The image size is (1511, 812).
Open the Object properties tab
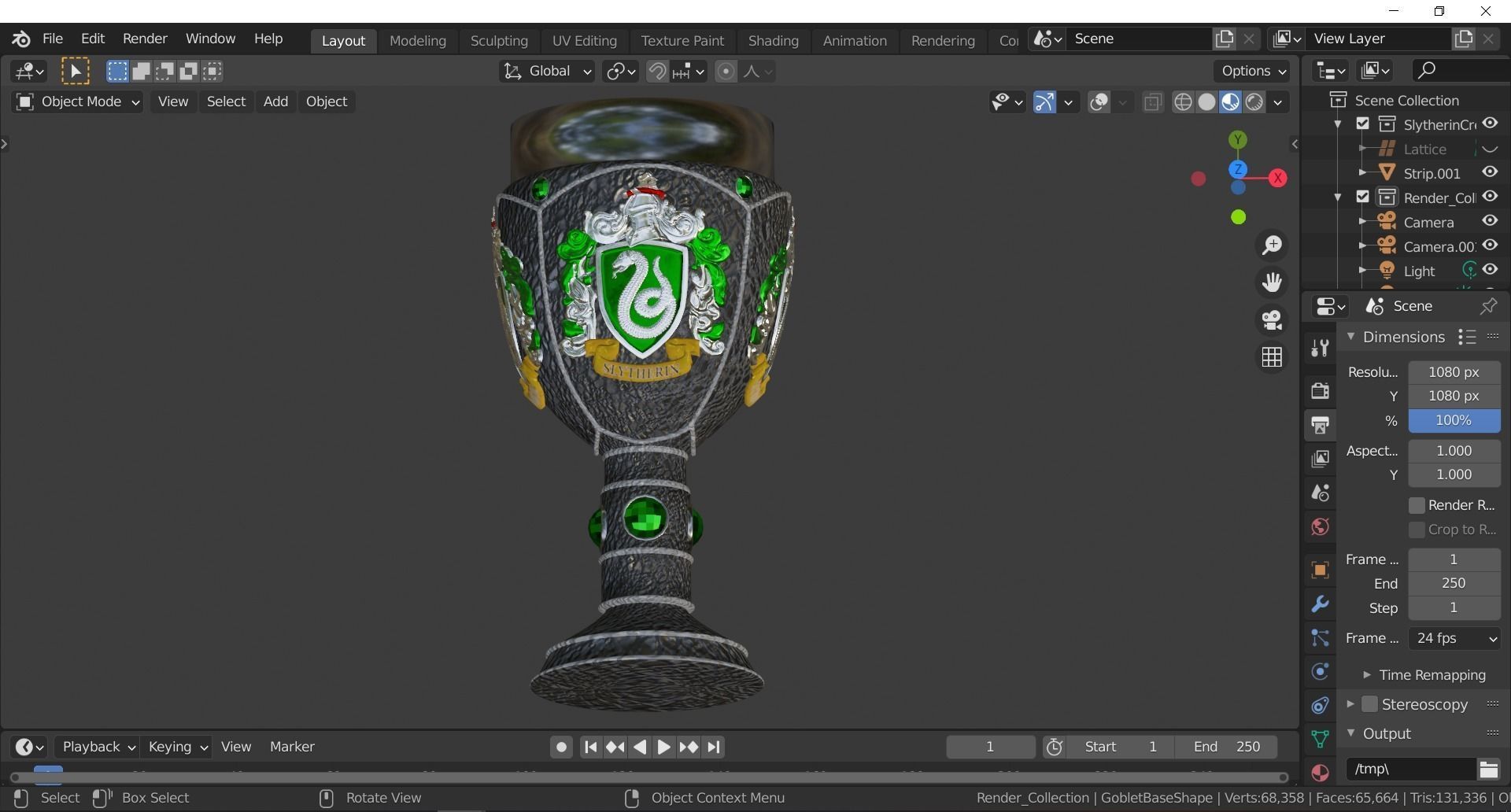click(1320, 570)
